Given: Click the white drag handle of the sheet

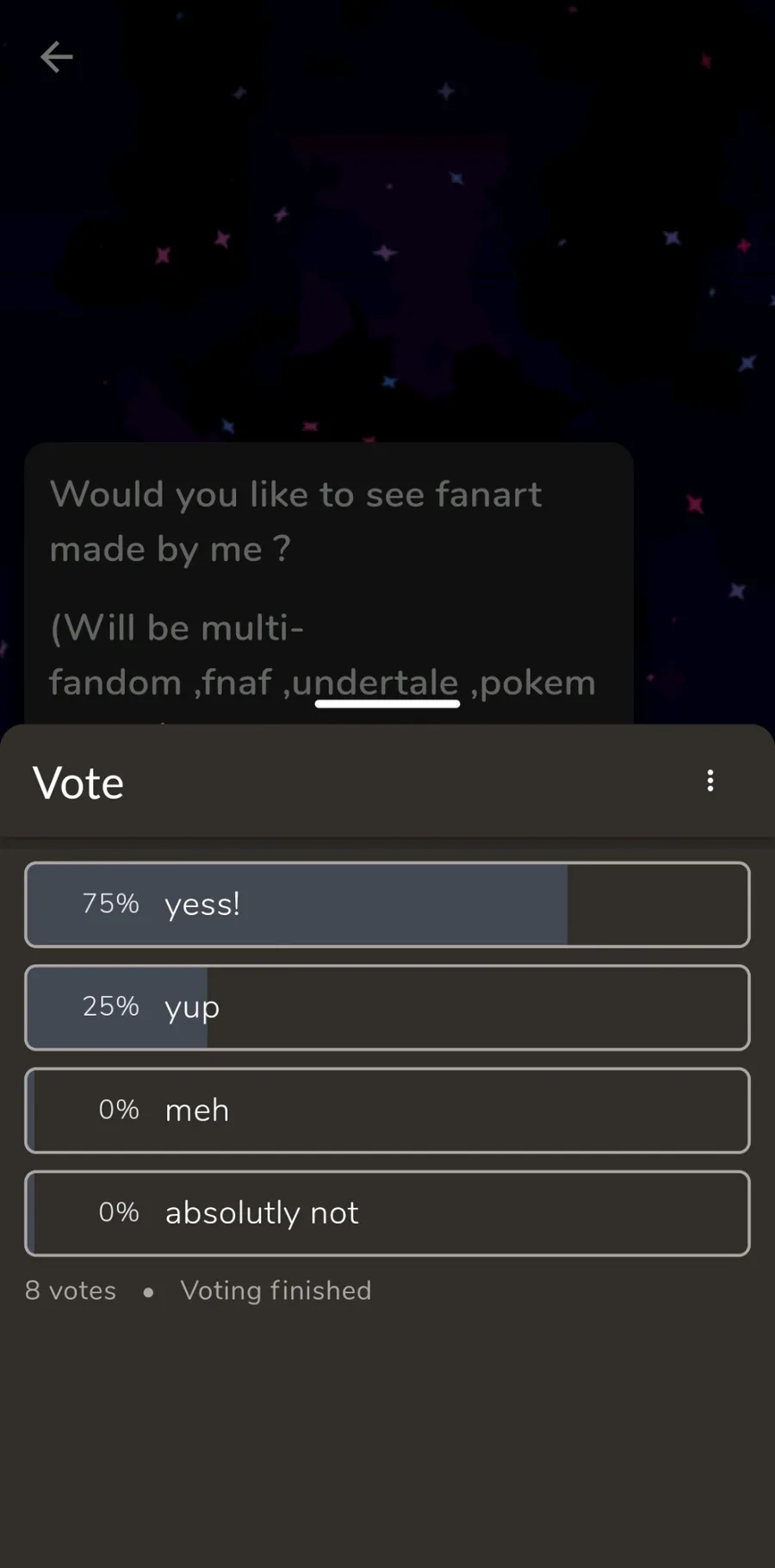Looking at the screenshot, I should coord(387,704).
